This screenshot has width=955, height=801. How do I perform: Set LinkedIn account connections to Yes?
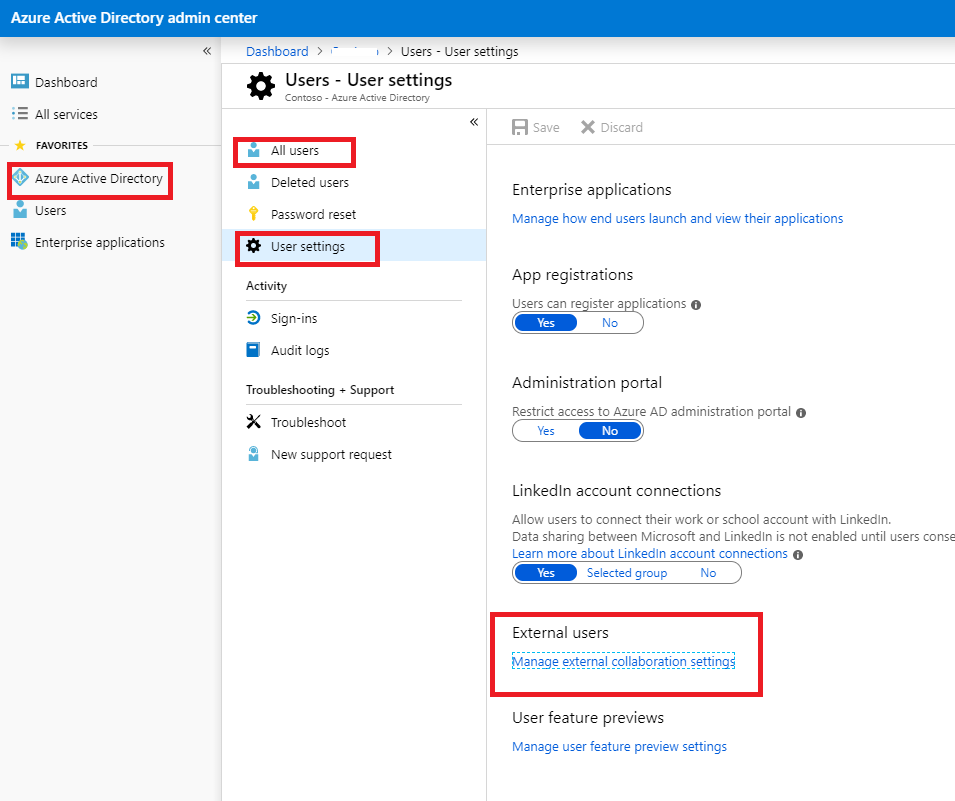tap(546, 573)
